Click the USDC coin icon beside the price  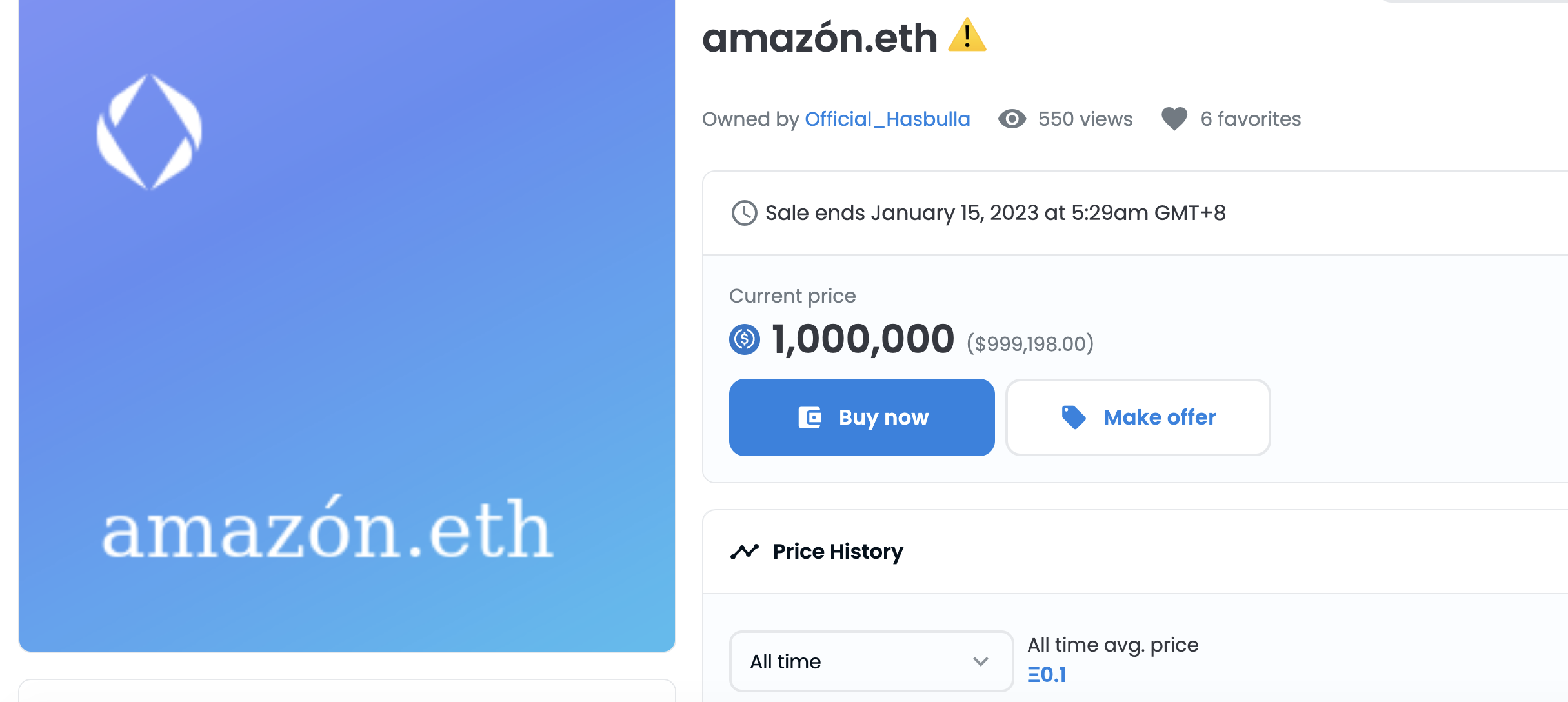click(745, 339)
